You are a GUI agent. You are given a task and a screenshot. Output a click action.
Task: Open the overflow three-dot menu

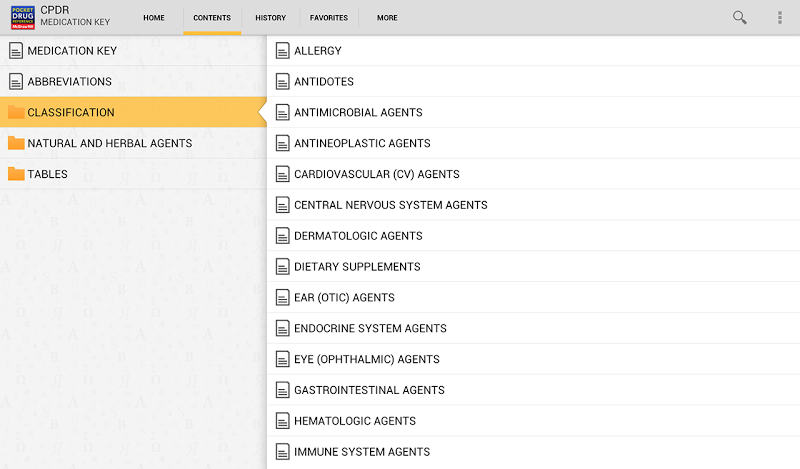click(780, 17)
